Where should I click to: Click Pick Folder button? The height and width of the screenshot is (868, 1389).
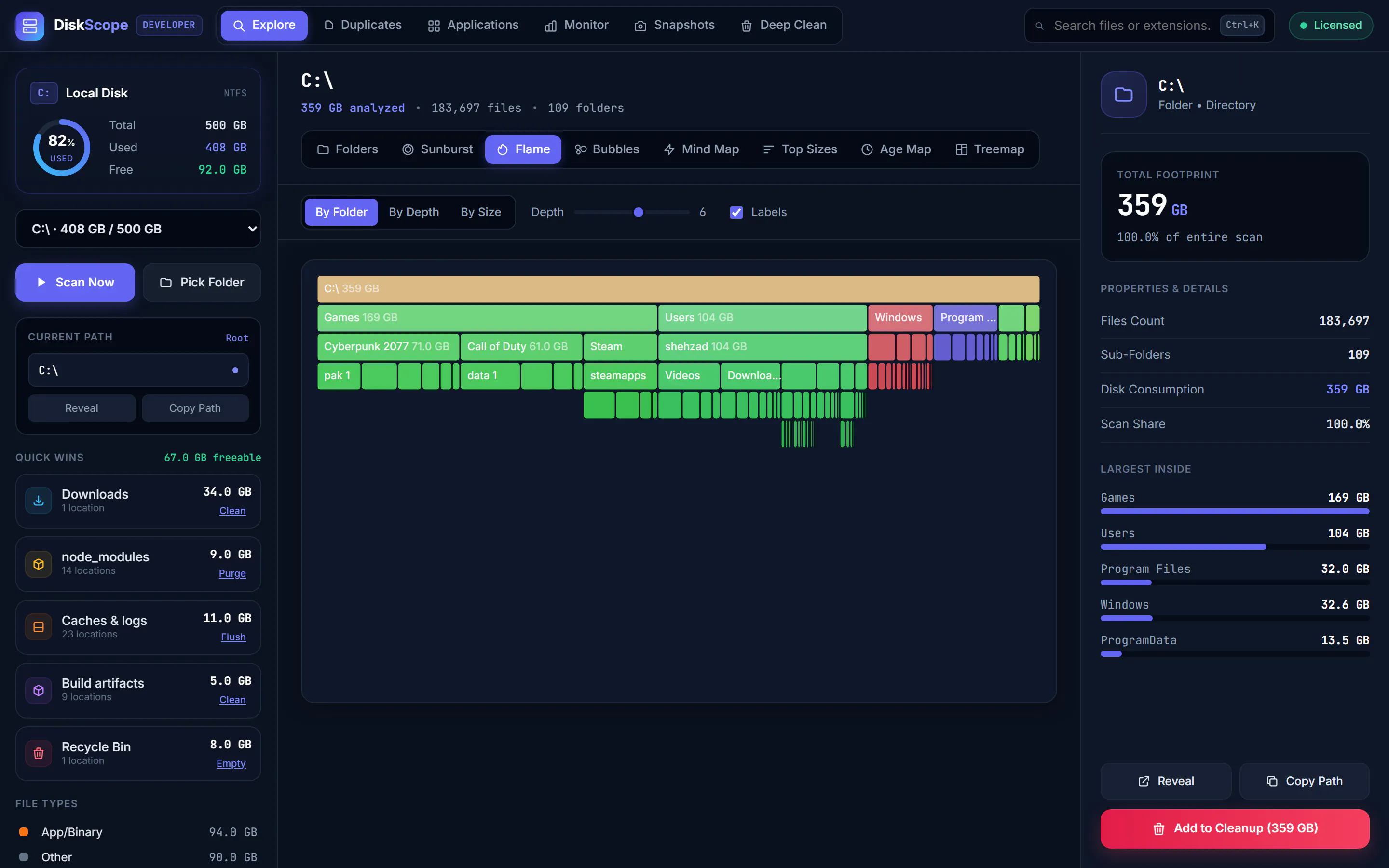coord(202,283)
